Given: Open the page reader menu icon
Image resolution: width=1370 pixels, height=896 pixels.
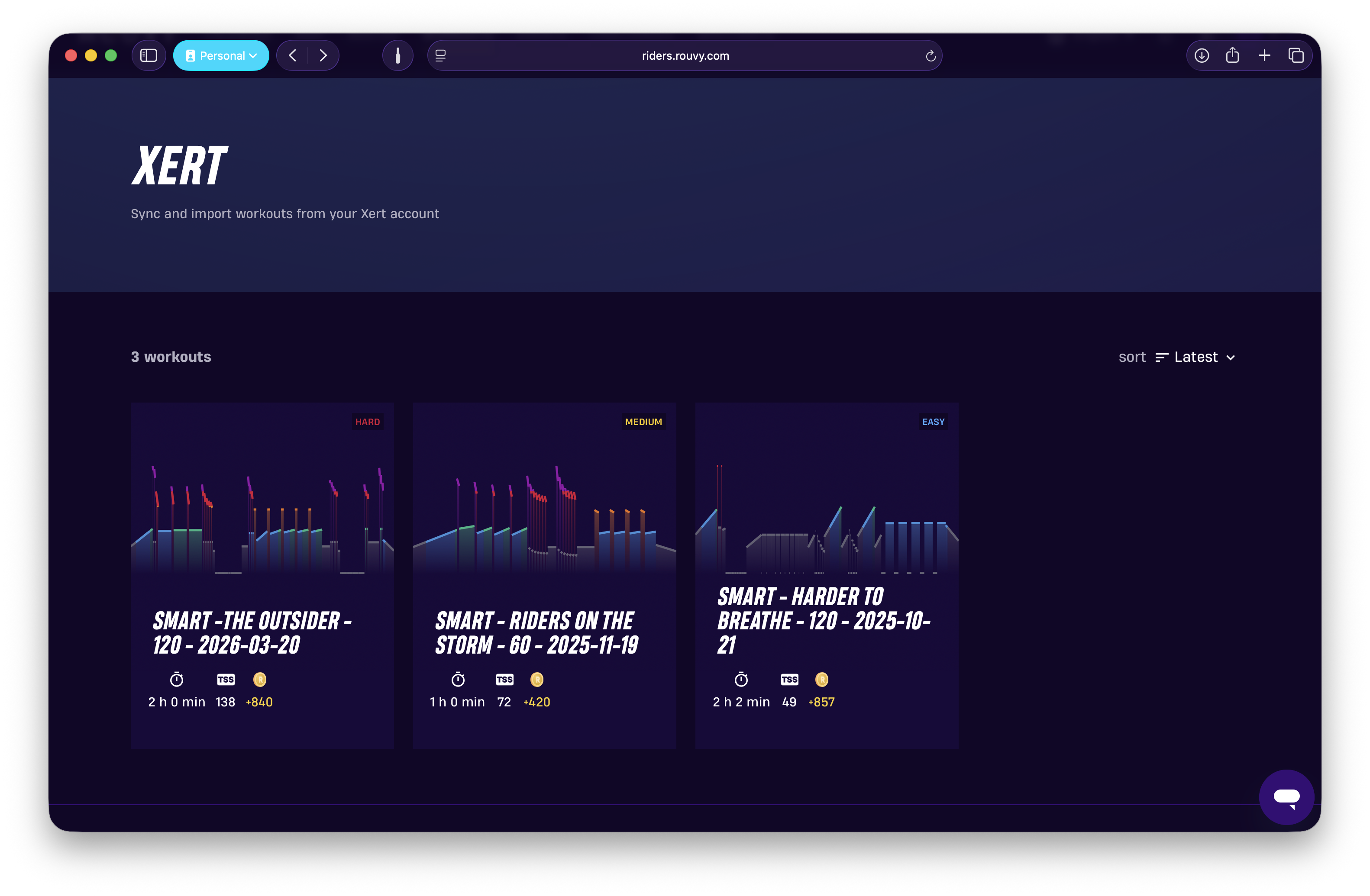Looking at the screenshot, I should coord(441,56).
